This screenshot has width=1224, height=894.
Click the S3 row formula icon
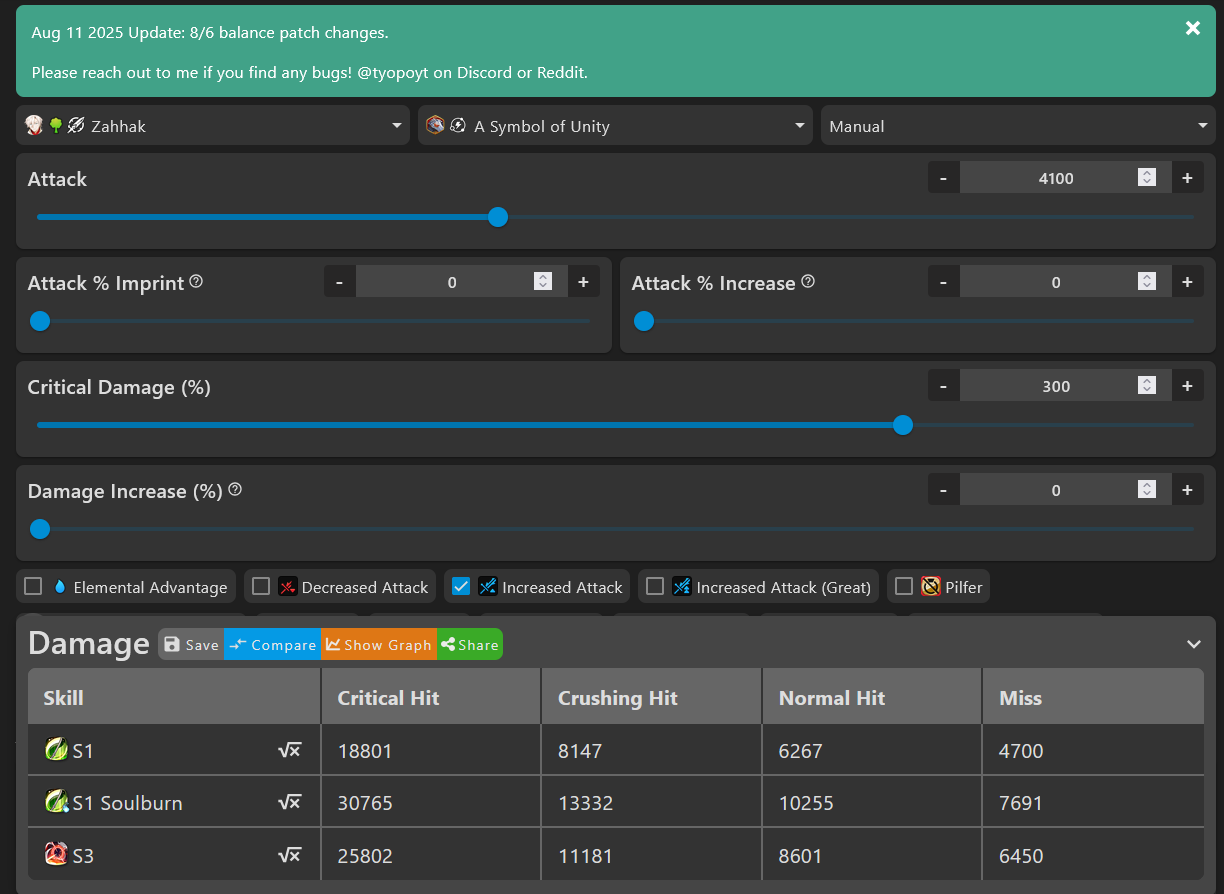(x=289, y=856)
